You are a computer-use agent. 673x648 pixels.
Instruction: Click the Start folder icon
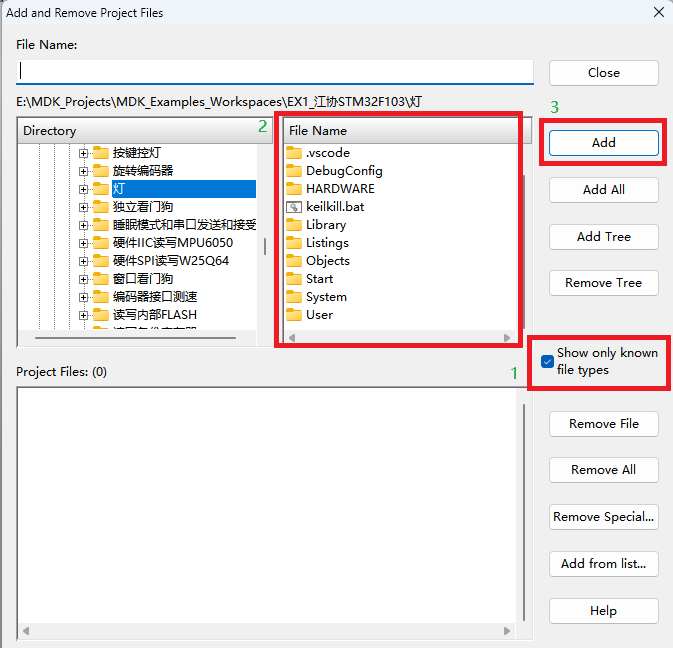[294, 279]
